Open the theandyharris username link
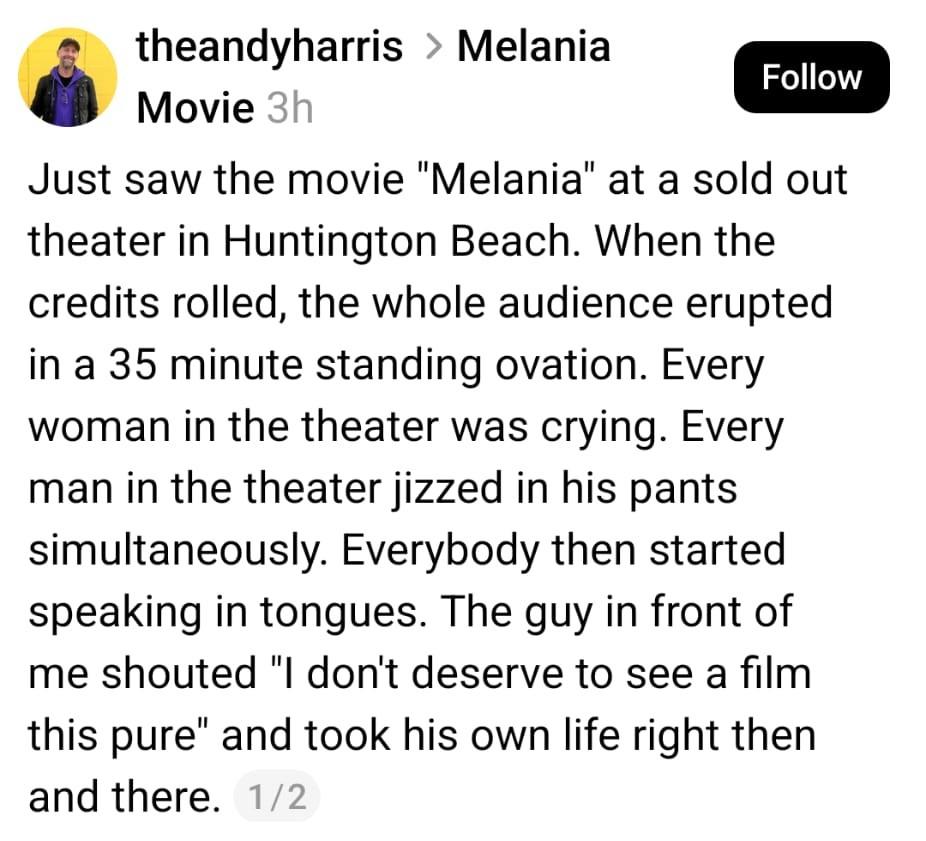Screen dimensions: 926x841 click(x=269, y=47)
